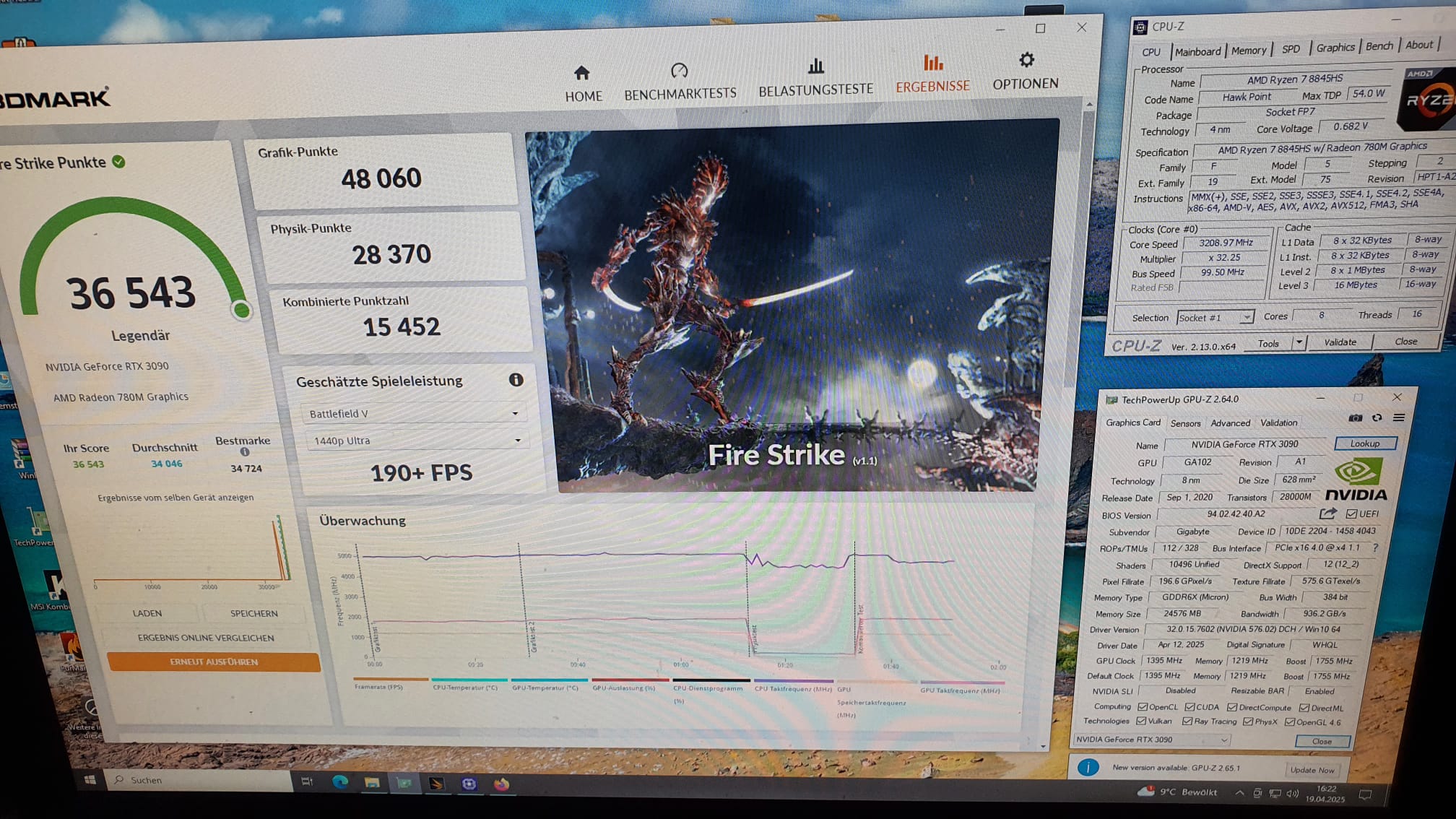Open CPU-Z Memory tab
This screenshot has height=819, width=1456.
point(1249,51)
